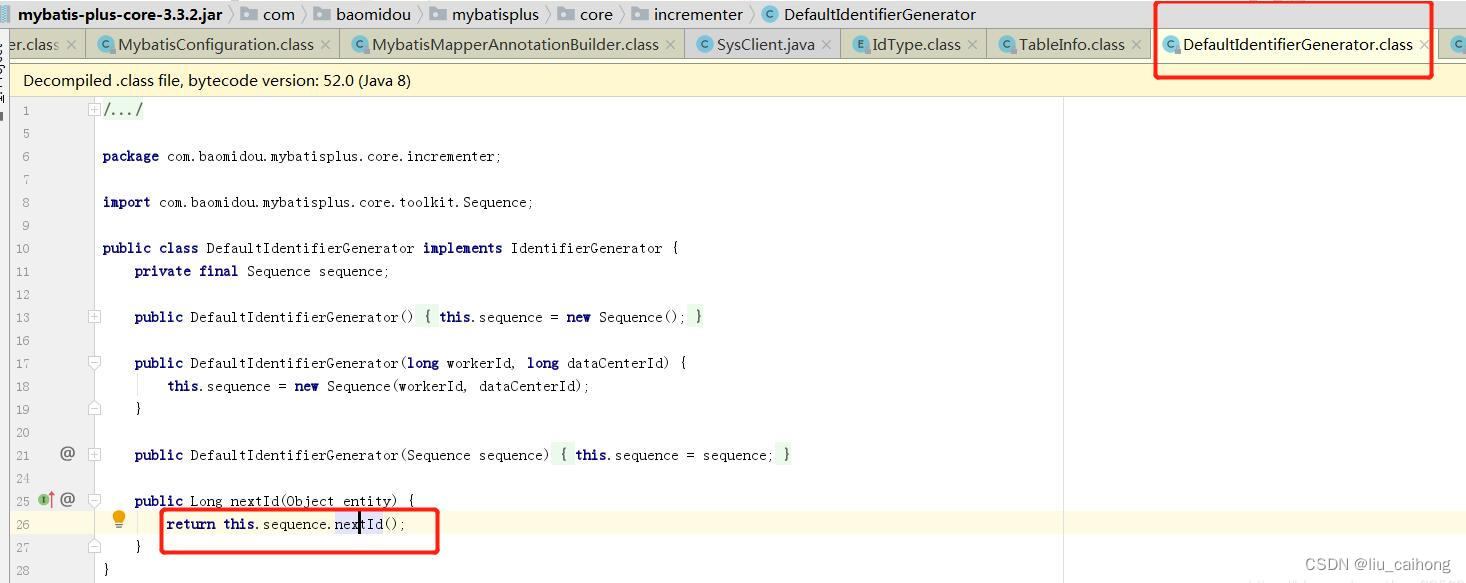This screenshot has width=1466, height=583.
Task: Click the folder icon before incrementer breadcrumb
Action: pyautogui.click(x=640, y=14)
